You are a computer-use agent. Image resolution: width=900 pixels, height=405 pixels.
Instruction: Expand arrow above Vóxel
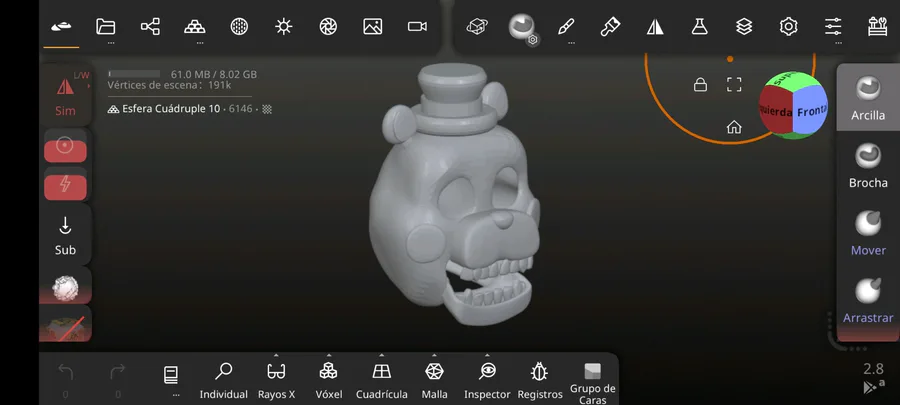click(x=328, y=355)
